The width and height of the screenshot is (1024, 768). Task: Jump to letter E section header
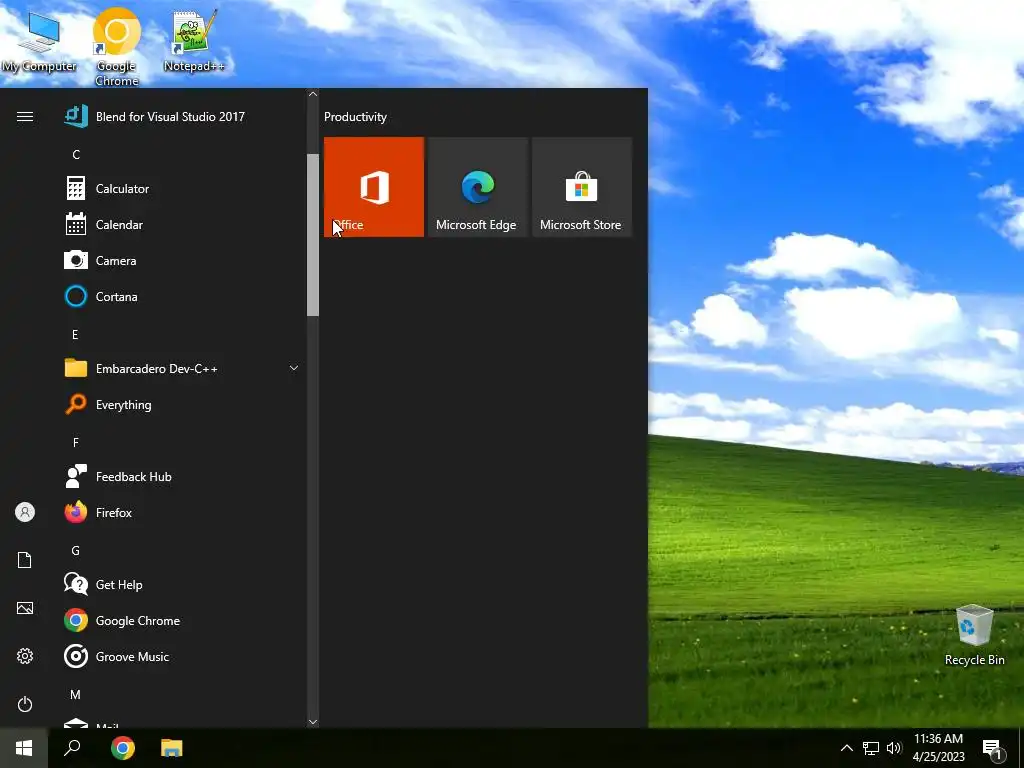[75, 334]
